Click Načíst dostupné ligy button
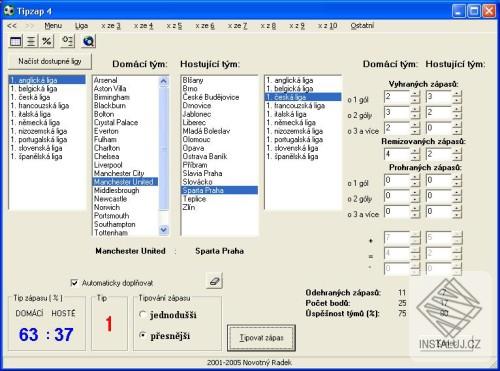 coord(50,61)
